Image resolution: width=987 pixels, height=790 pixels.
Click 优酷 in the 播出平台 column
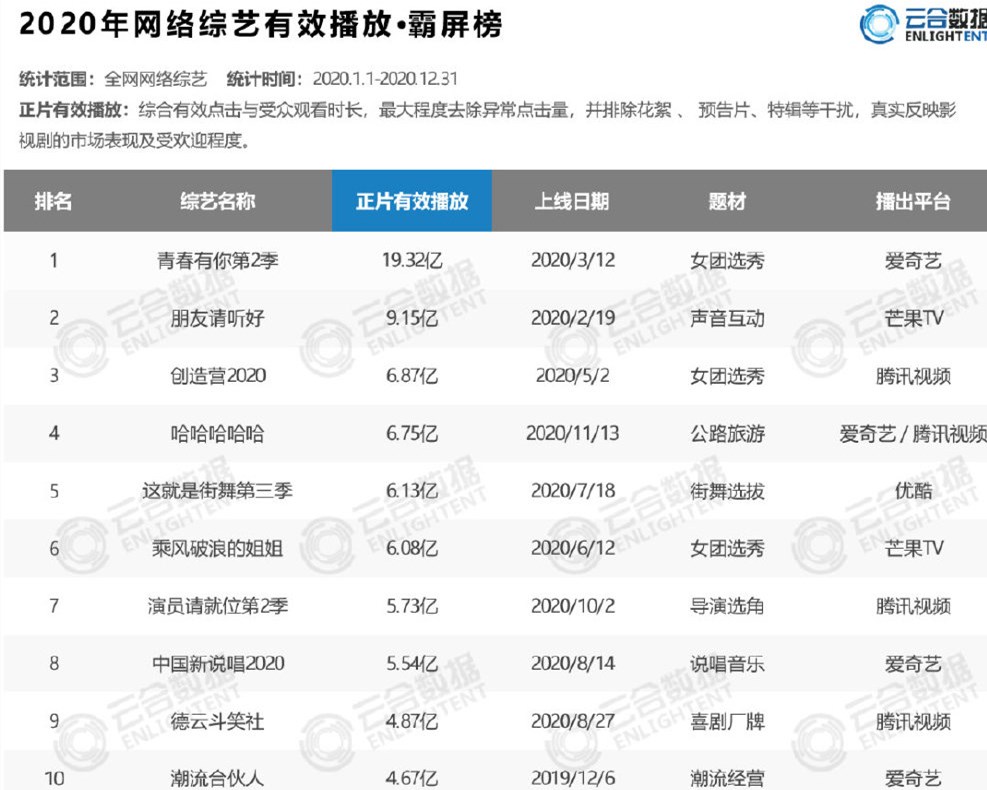[913, 490]
